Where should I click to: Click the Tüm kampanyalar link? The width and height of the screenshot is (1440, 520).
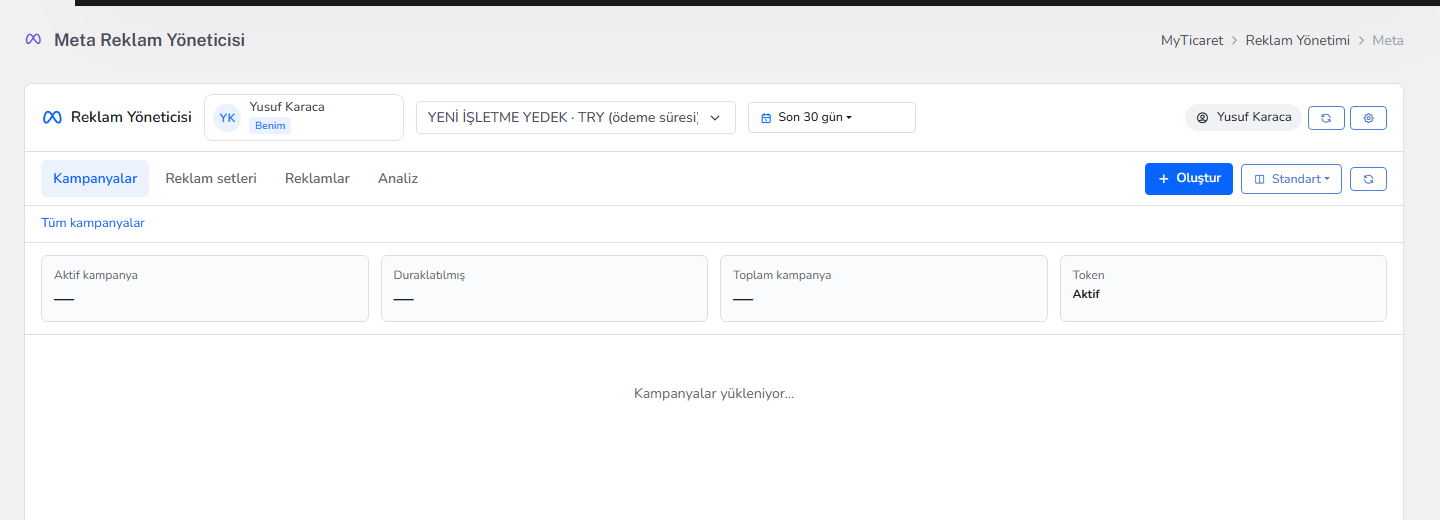click(93, 223)
